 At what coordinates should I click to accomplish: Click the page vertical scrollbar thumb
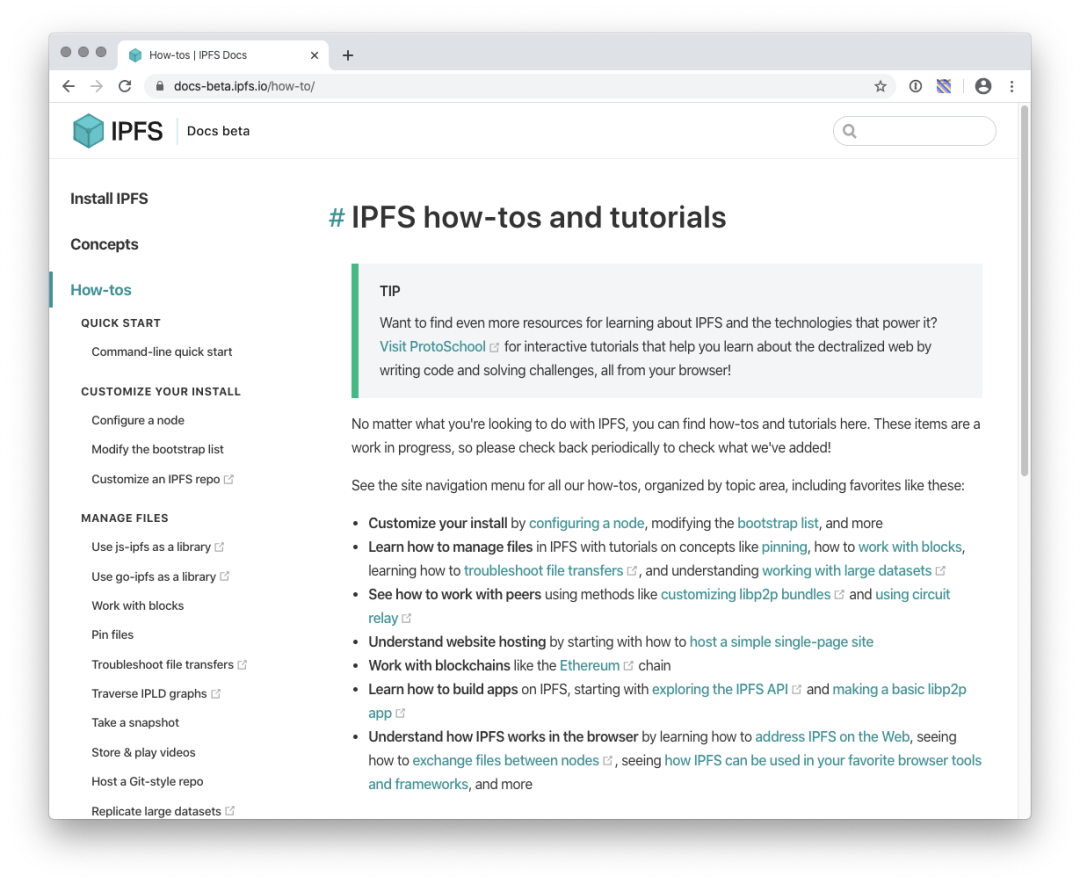point(1024,289)
